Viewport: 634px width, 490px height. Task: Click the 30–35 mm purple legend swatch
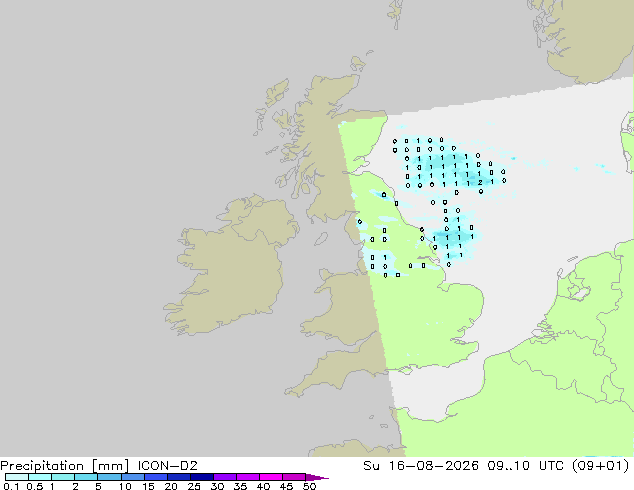pyautogui.click(x=224, y=477)
